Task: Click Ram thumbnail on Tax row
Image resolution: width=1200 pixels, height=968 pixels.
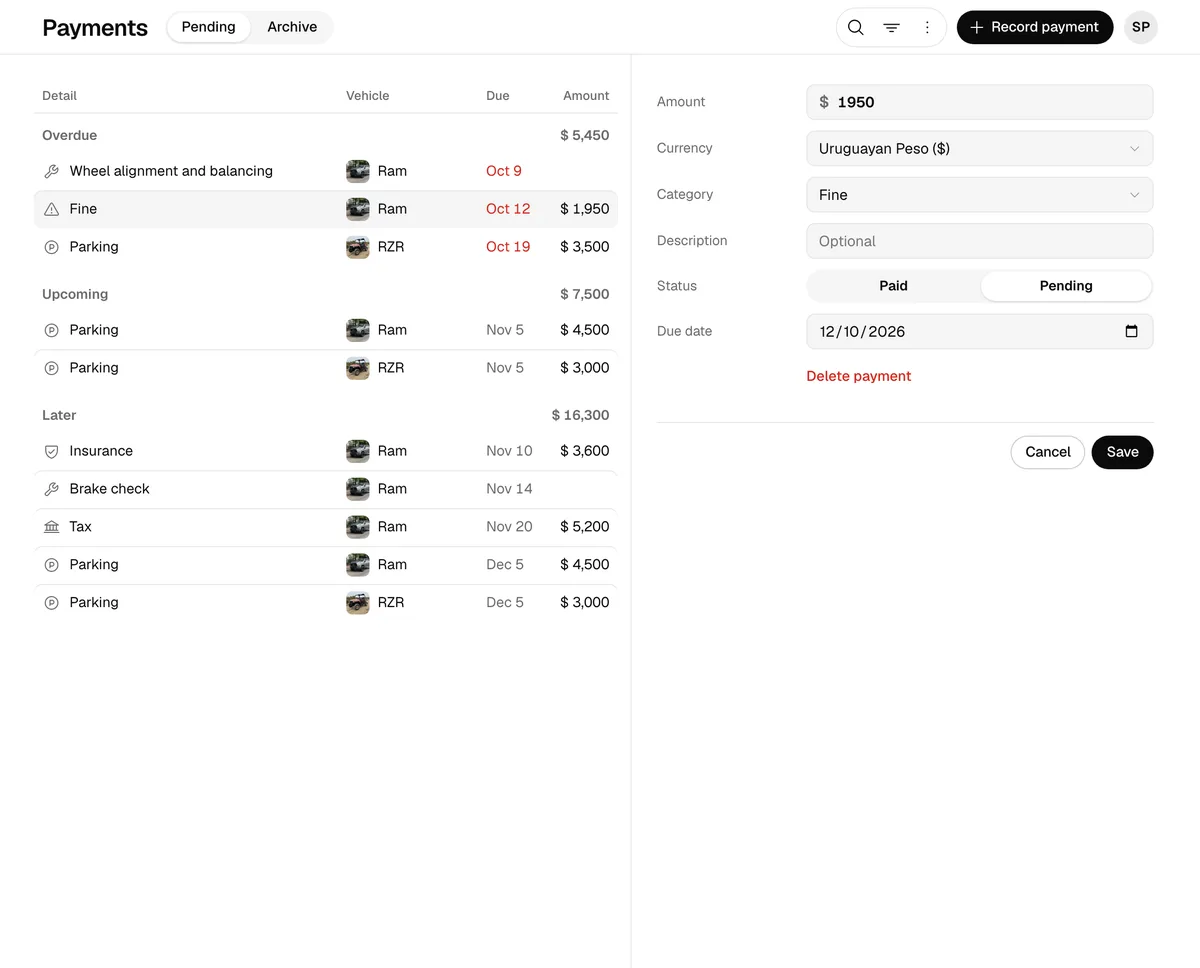Action: point(358,527)
